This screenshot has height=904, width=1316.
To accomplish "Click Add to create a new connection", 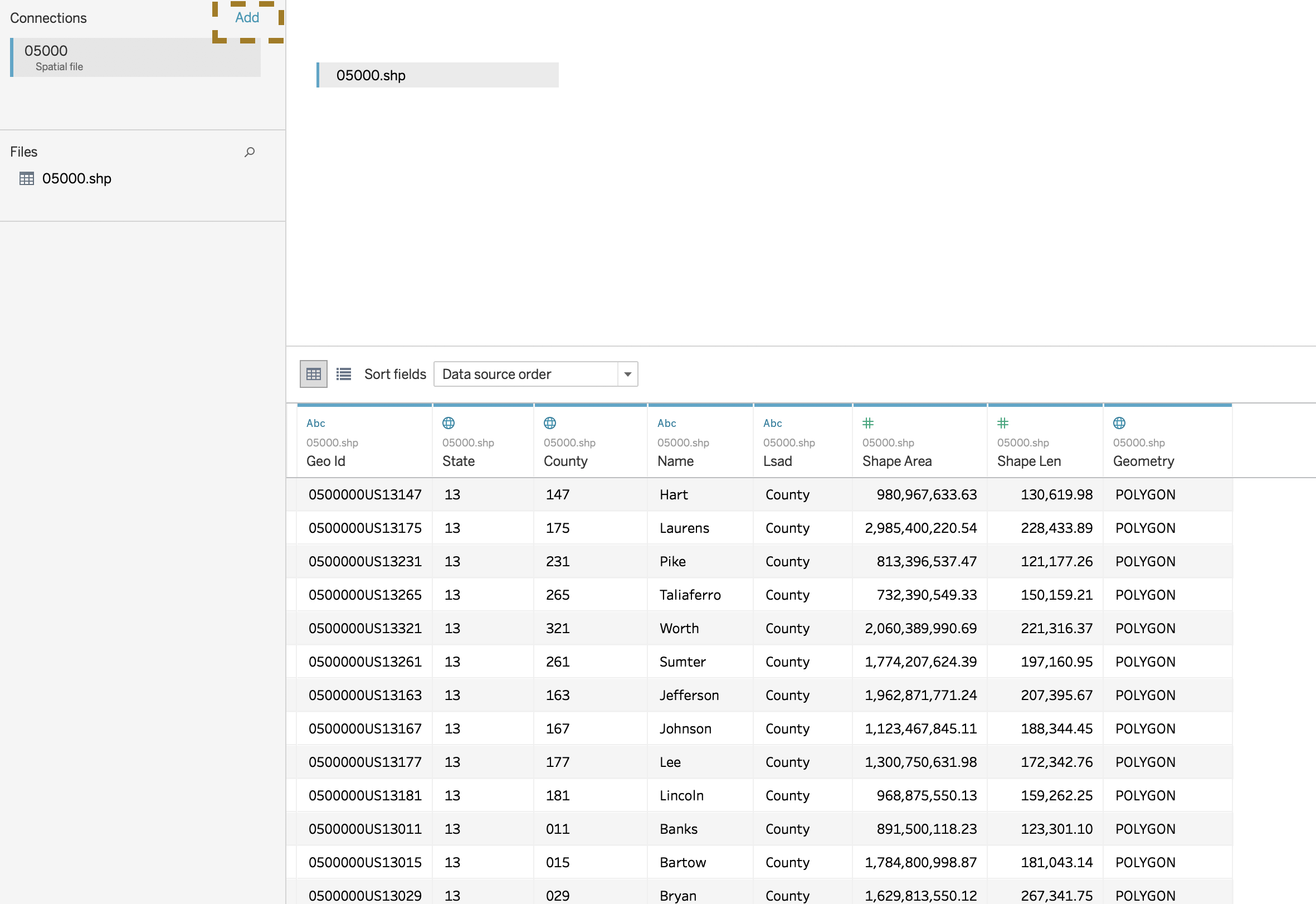I will pyautogui.click(x=247, y=18).
